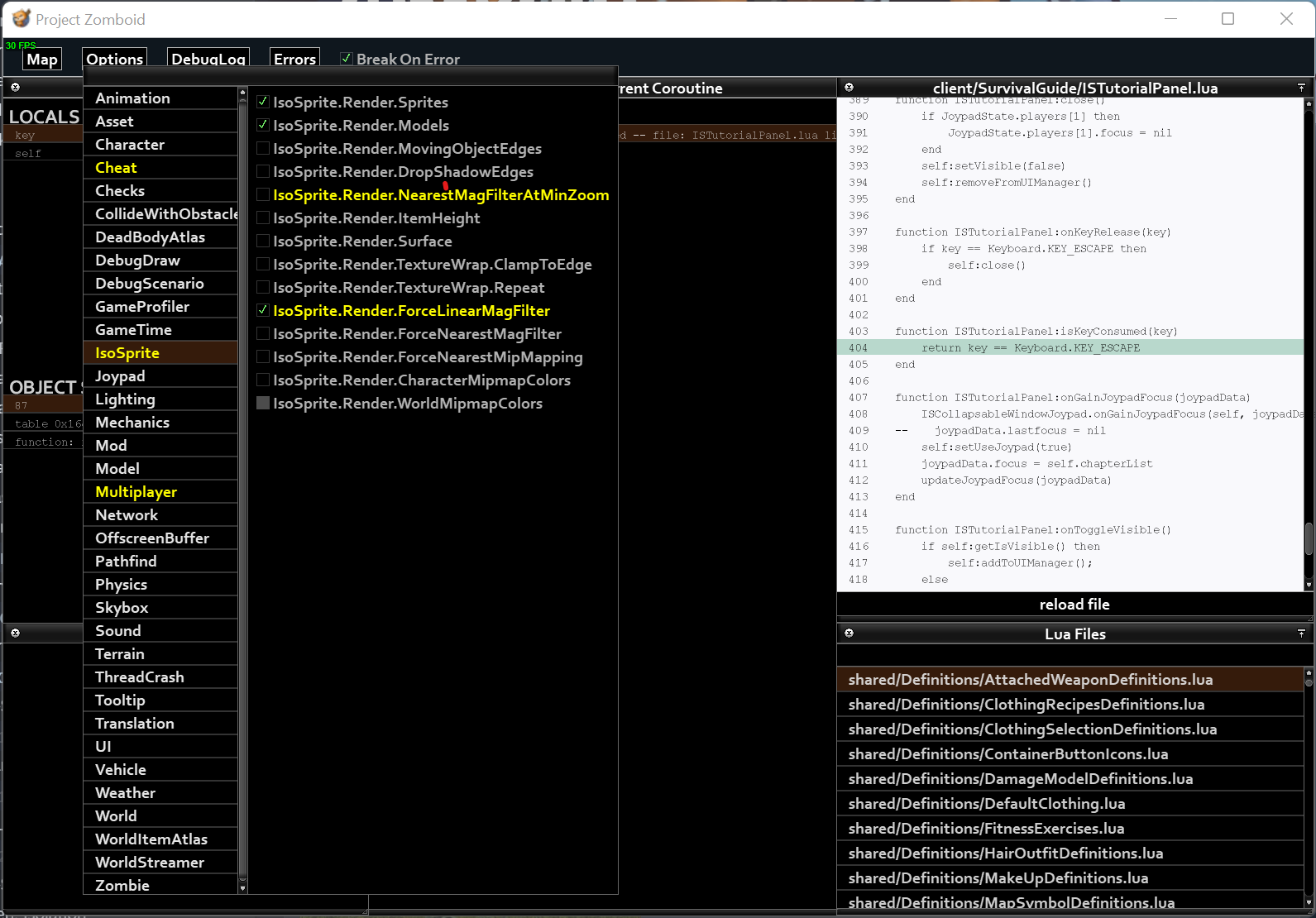Click the category list scroll up arrow
This screenshot has height=918, width=1316.
click(242, 92)
